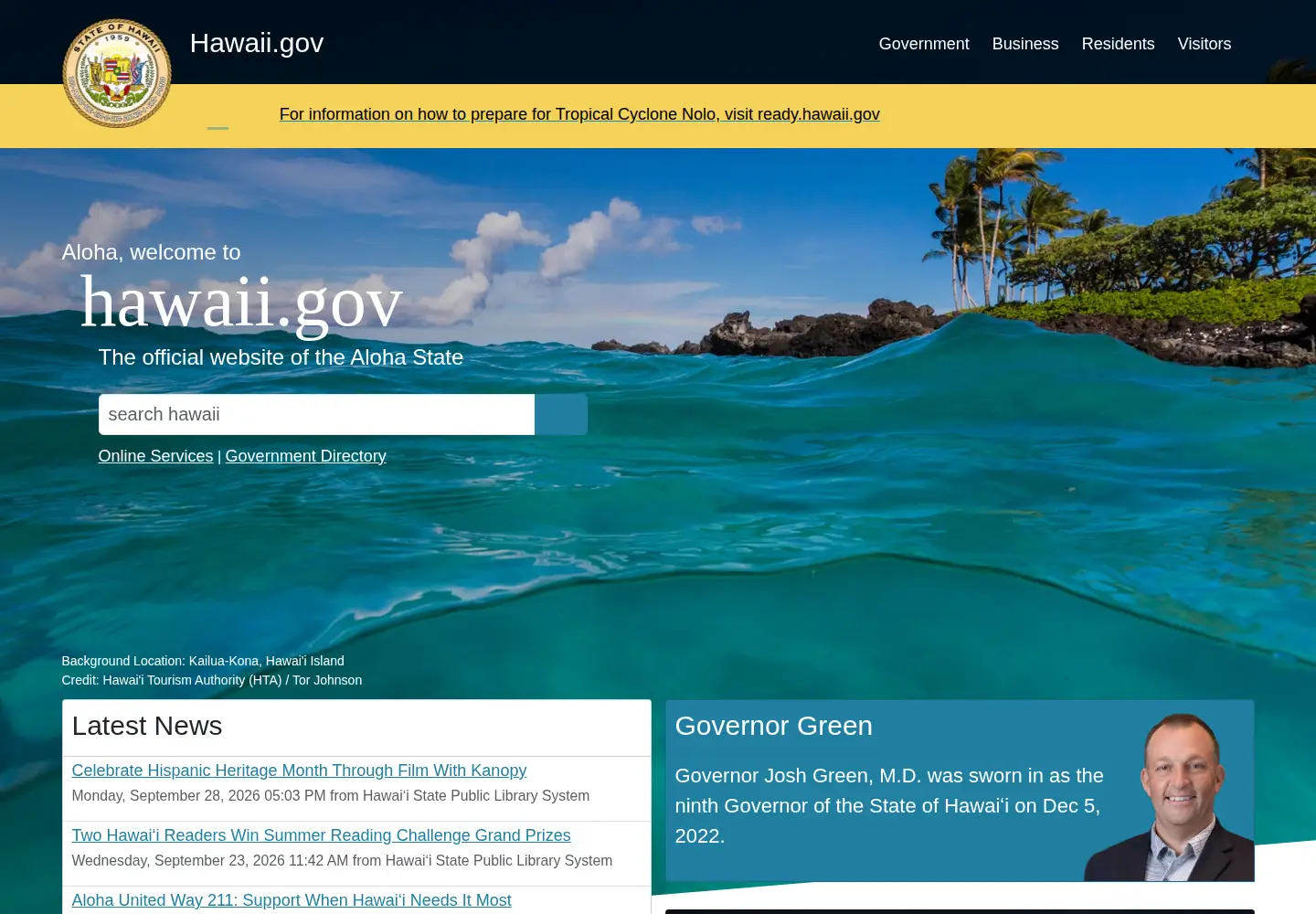Open the Online Services link
The height and width of the screenshot is (914, 1316).
(x=155, y=456)
